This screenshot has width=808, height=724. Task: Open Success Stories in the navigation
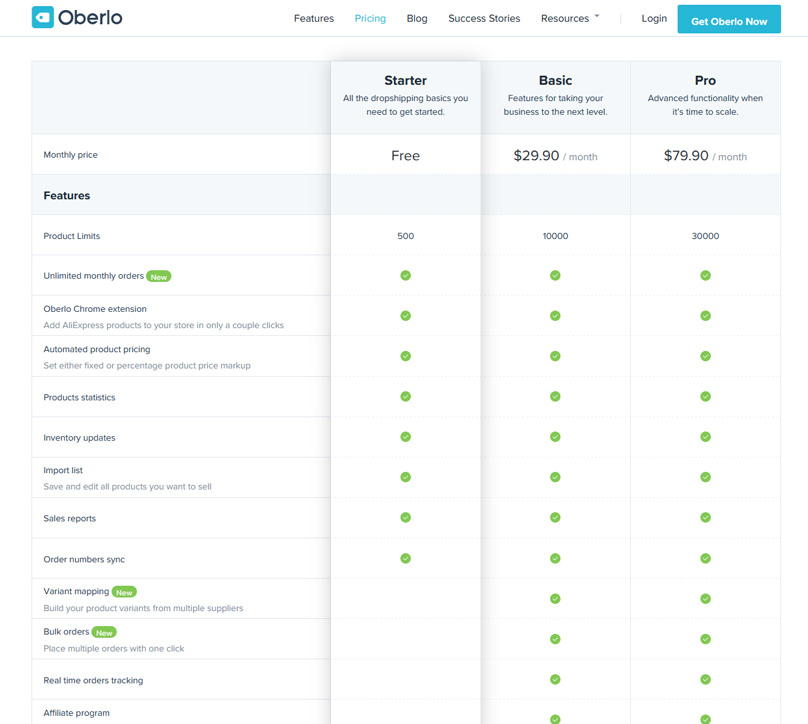point(484,19)
